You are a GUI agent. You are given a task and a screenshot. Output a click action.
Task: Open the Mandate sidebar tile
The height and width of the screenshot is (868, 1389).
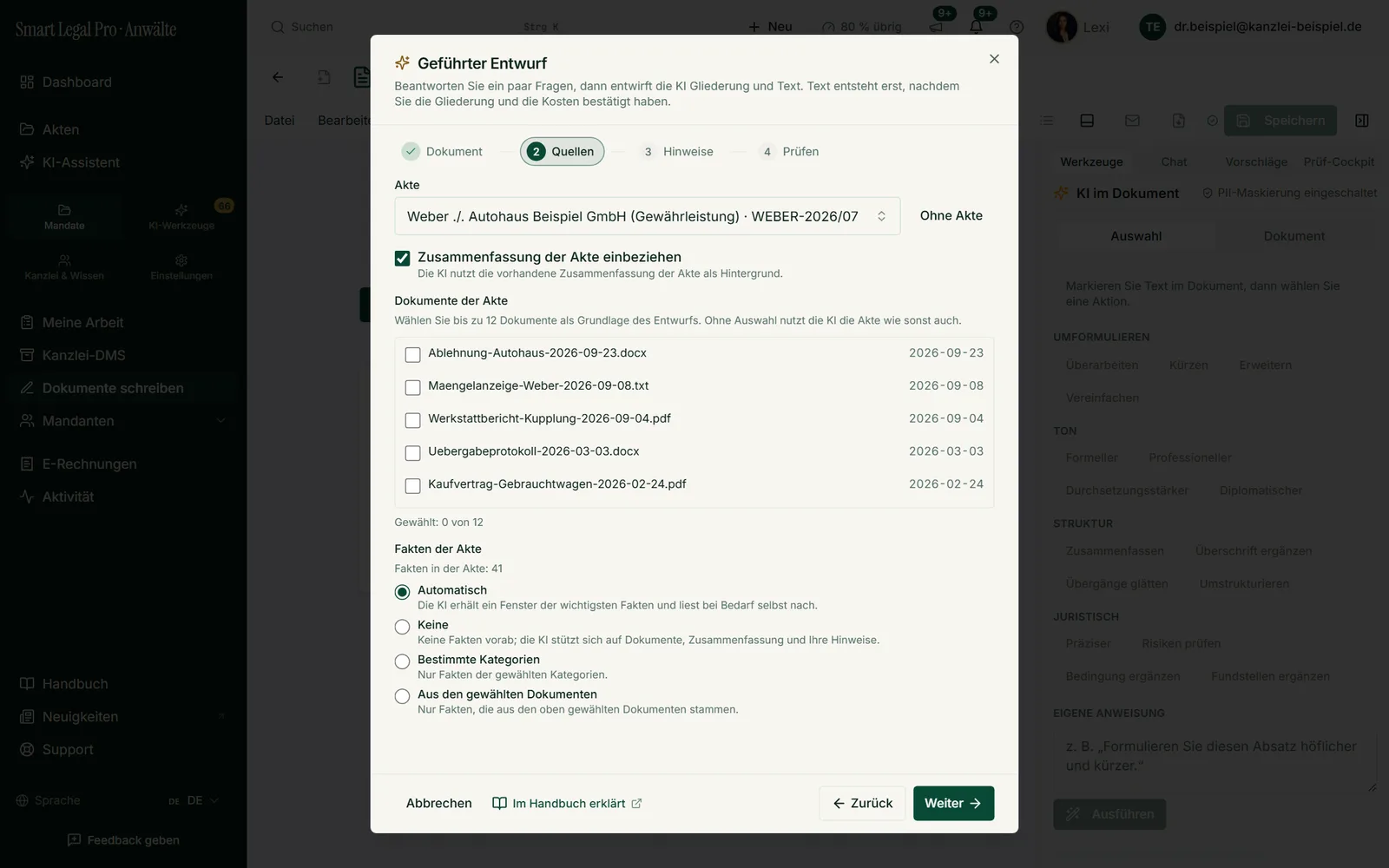[64, 217]
